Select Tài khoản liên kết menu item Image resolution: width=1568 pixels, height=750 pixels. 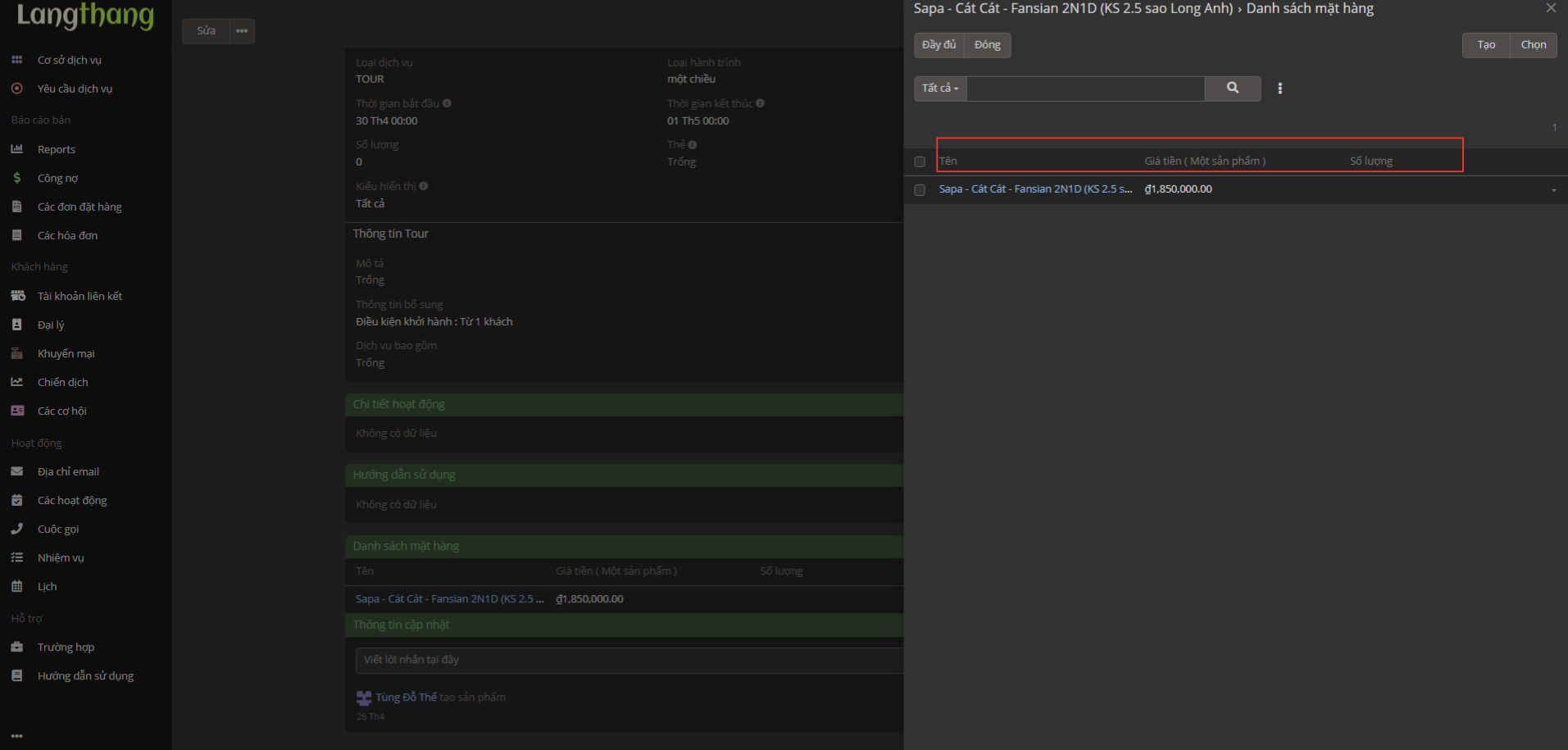point(80,296)
